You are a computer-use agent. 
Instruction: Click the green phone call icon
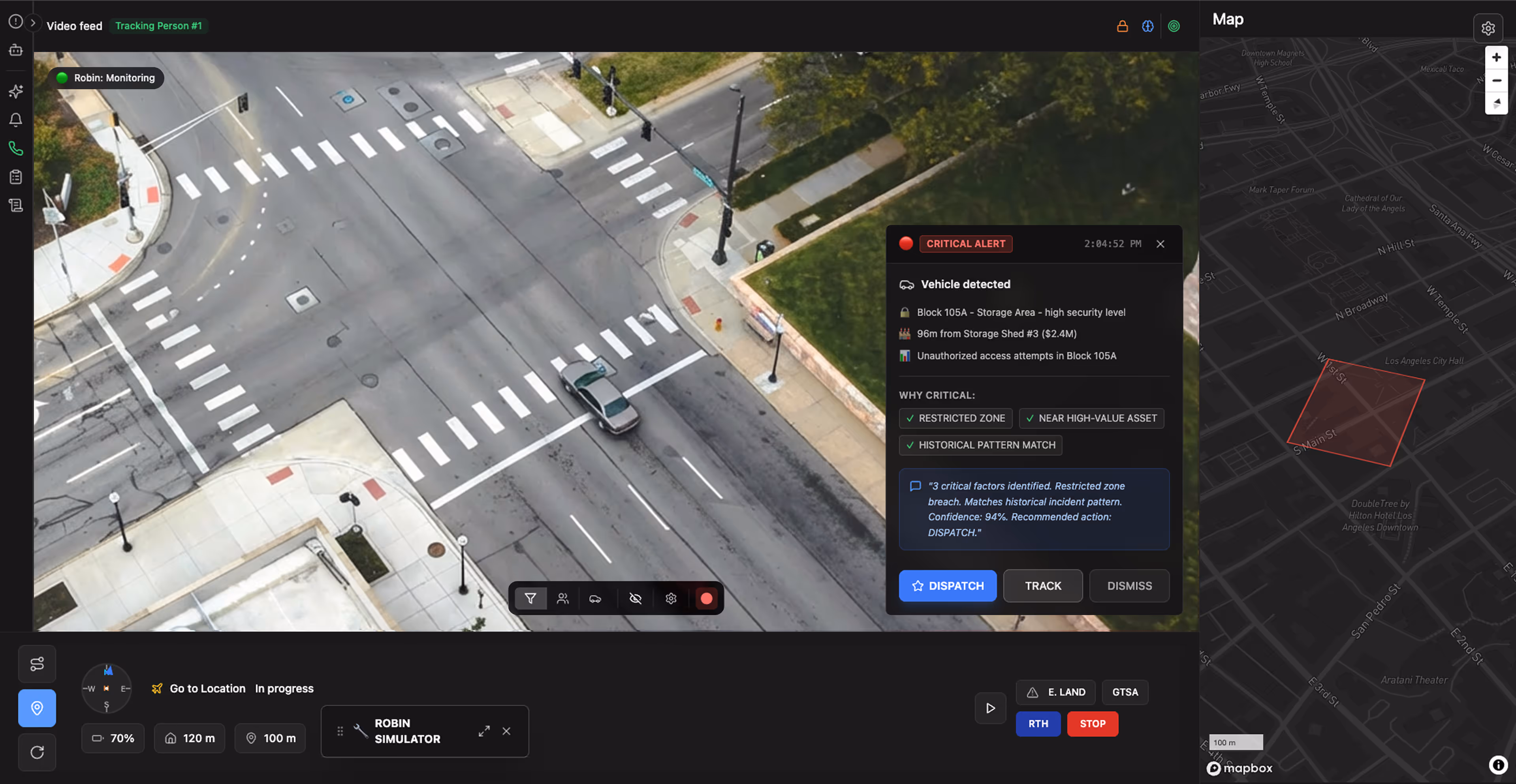point(16,149)
